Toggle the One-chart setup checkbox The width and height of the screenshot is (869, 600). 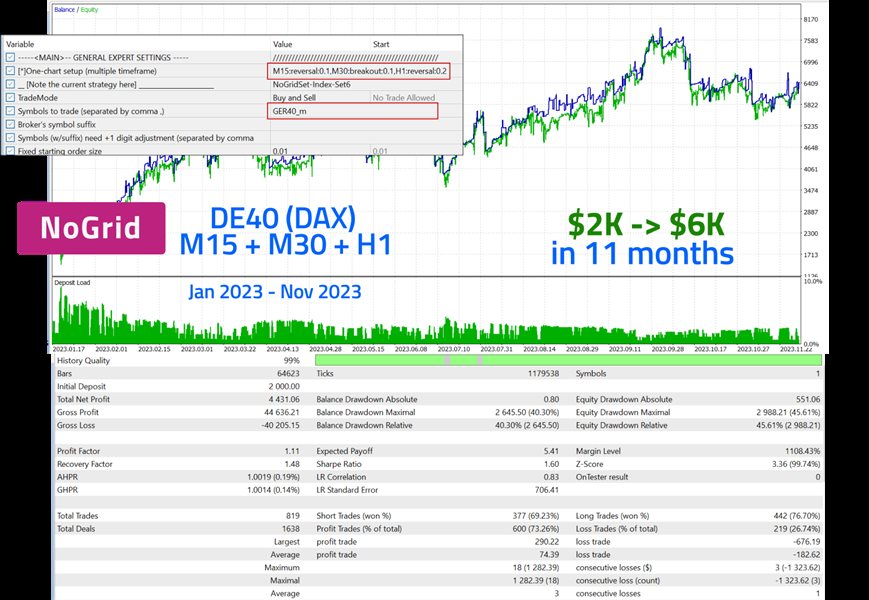(x=11, y=71)
